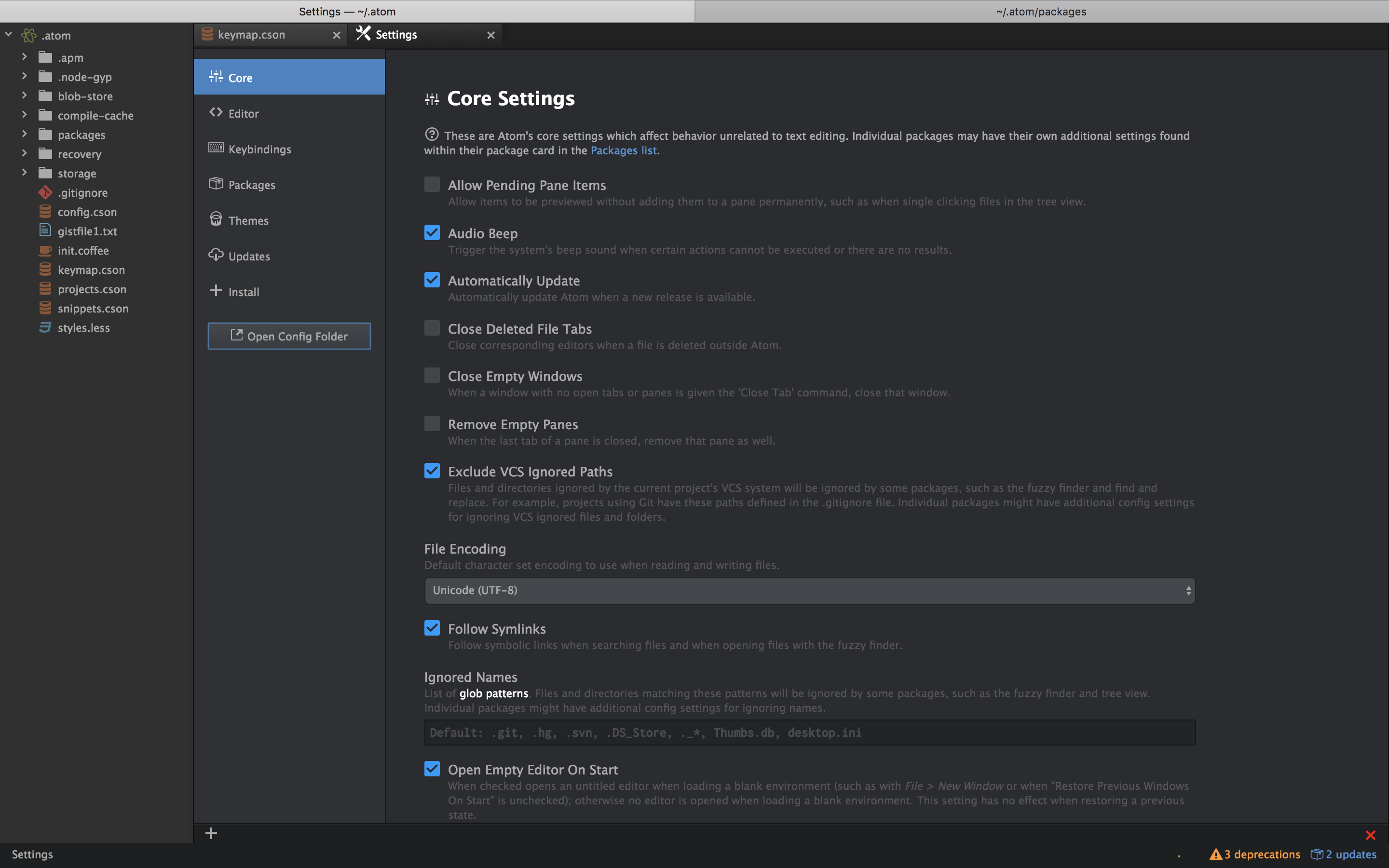1389x868 pixels.
Task: Click into the Ignored Names input field
Action: (x=809, y=732)
